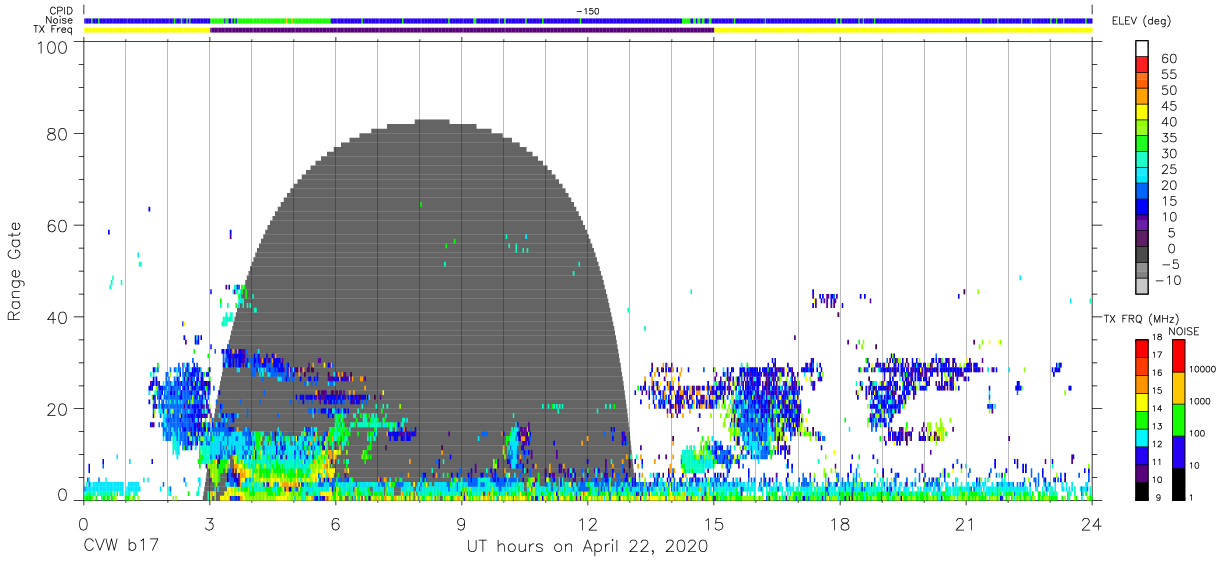Pick the light gray bottom ELEV segment below -10

1141,286
